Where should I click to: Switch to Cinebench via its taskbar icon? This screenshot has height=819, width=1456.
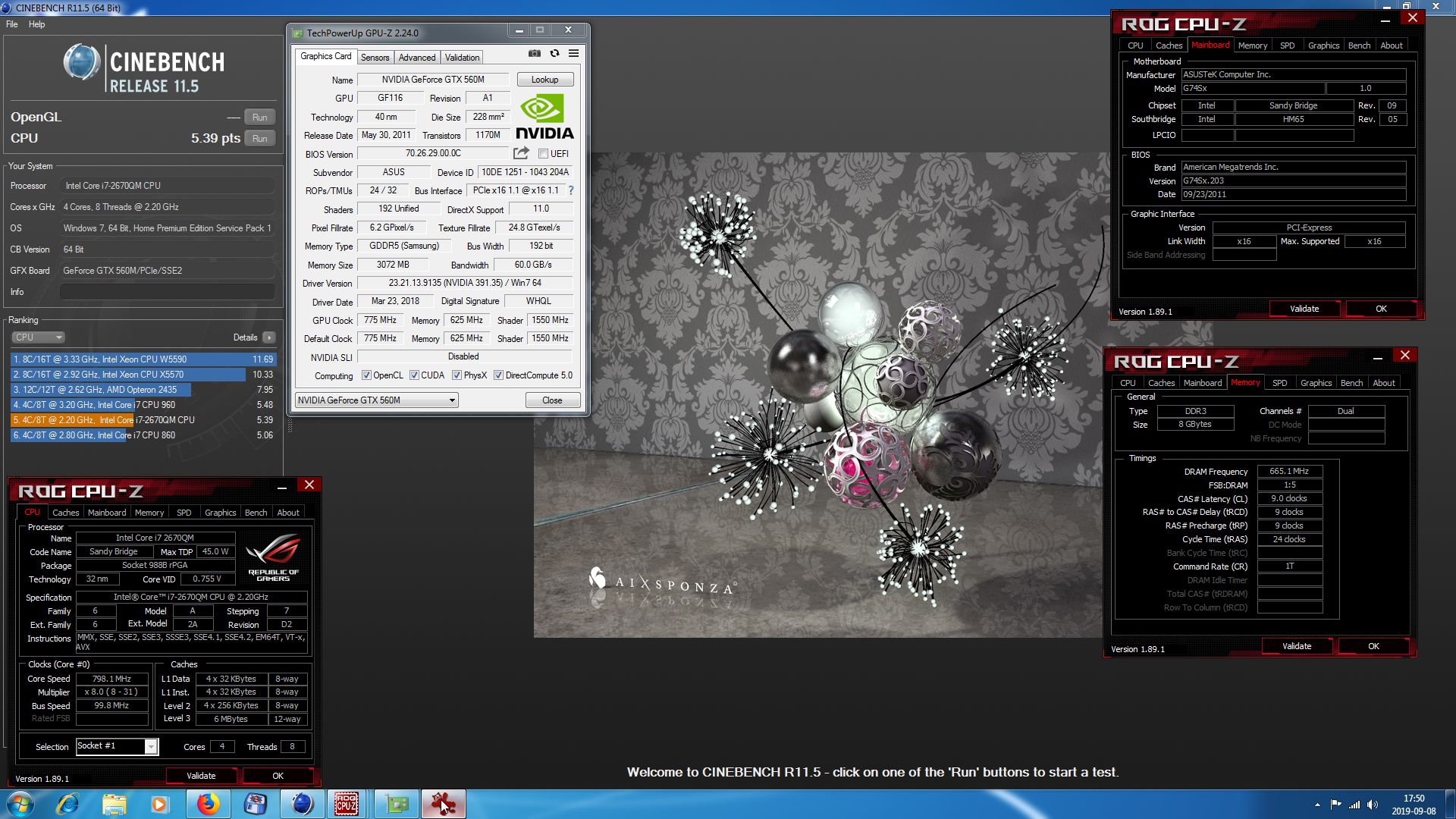302,804
